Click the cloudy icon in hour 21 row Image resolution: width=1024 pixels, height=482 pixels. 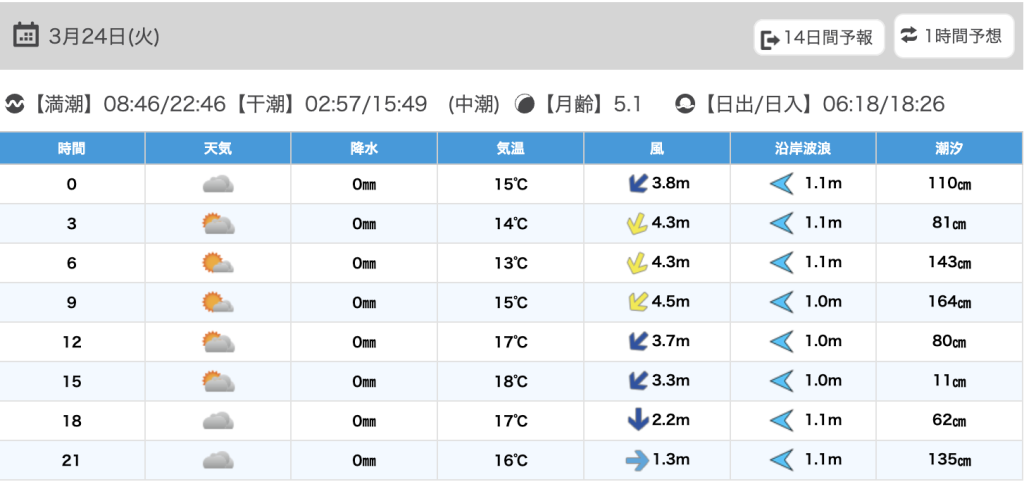(218, 460)
